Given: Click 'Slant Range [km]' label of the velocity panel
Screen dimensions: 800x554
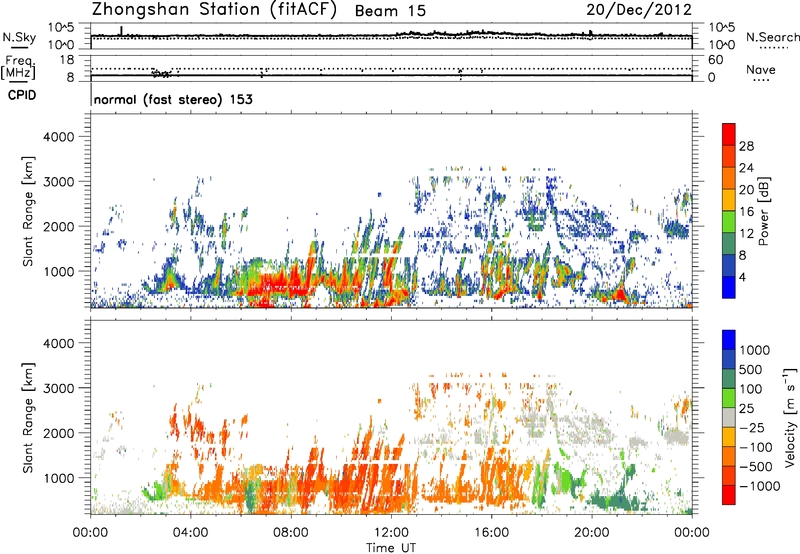Looking at the screenshot, I should coord(28,418).
